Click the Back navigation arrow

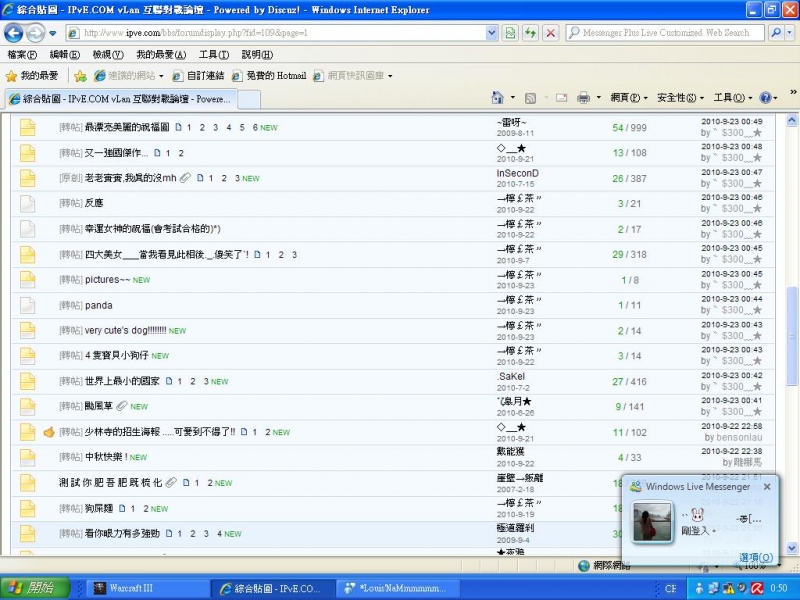point(13,33)
